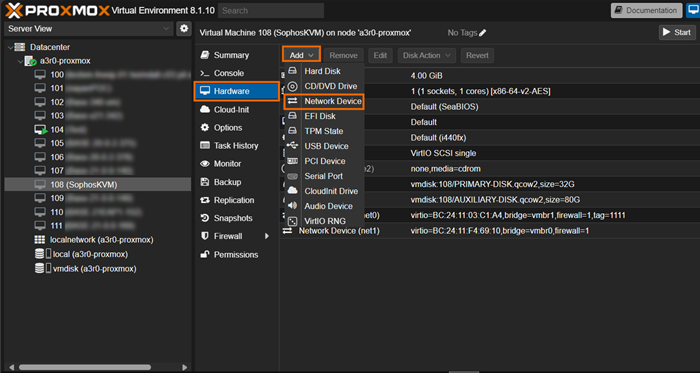Click the vmdisk storage icon
The width and height of the screenshot is (700, 373).
click(x=40, y=269)
